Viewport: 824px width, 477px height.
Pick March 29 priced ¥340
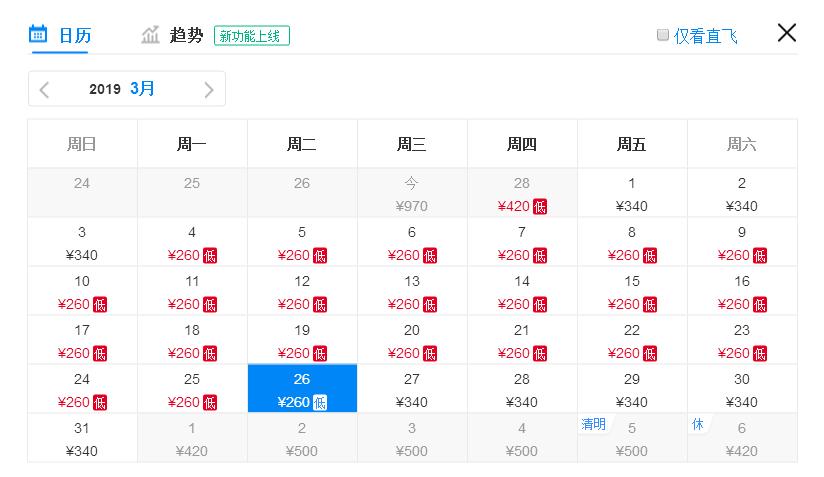[632, 389]
